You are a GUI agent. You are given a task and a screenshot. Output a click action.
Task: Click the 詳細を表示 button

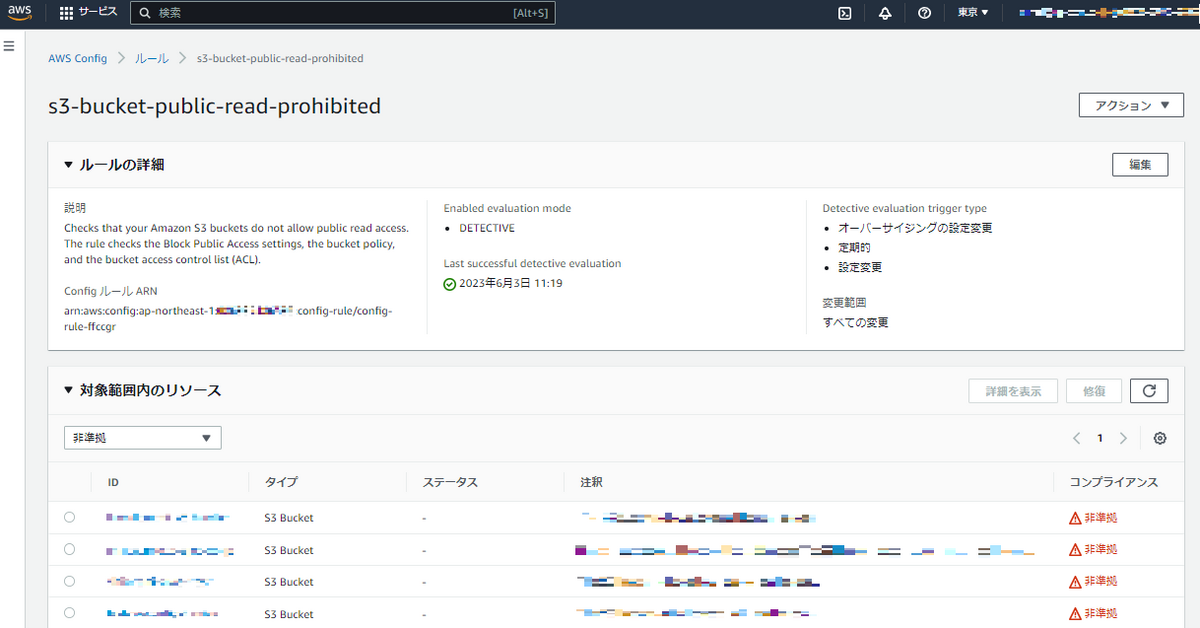click(1014, 391)
